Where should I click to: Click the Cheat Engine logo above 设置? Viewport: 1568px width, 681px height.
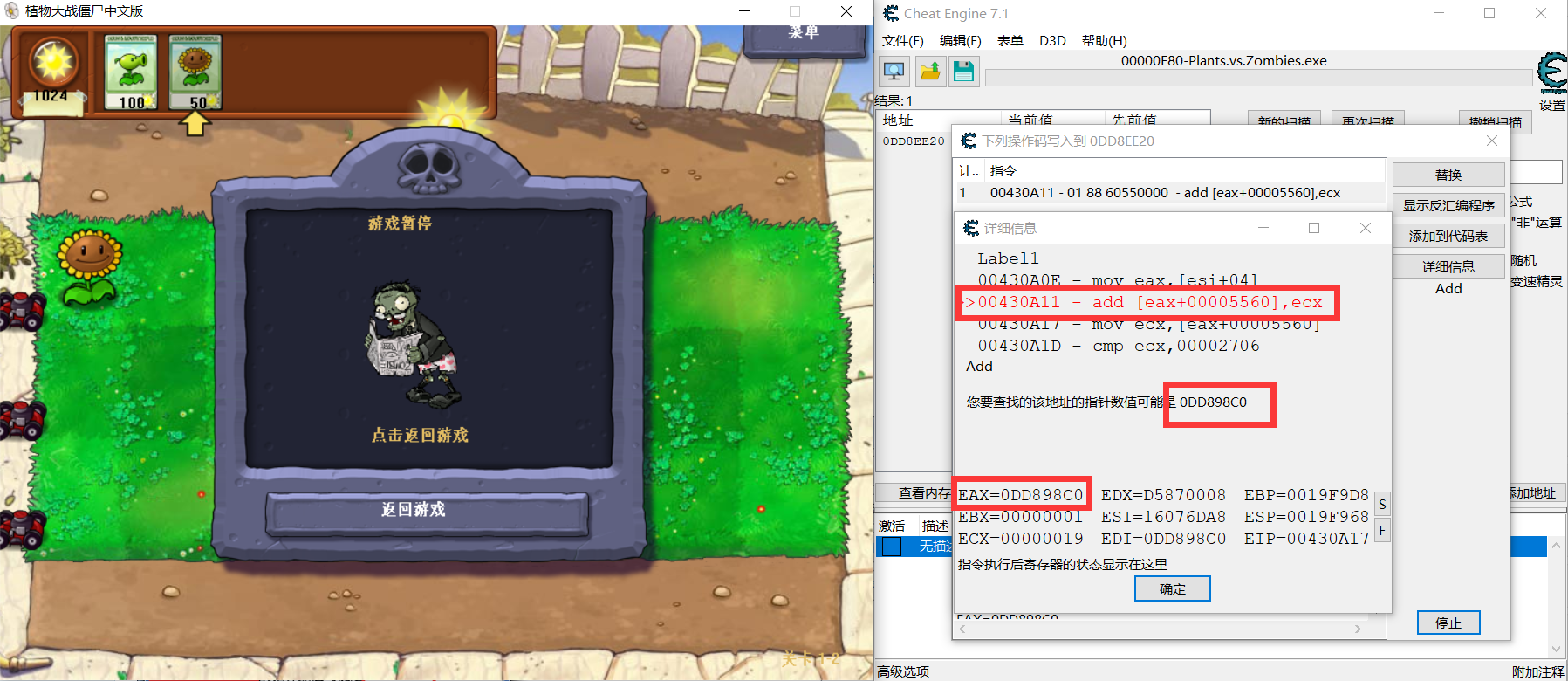1551,73
